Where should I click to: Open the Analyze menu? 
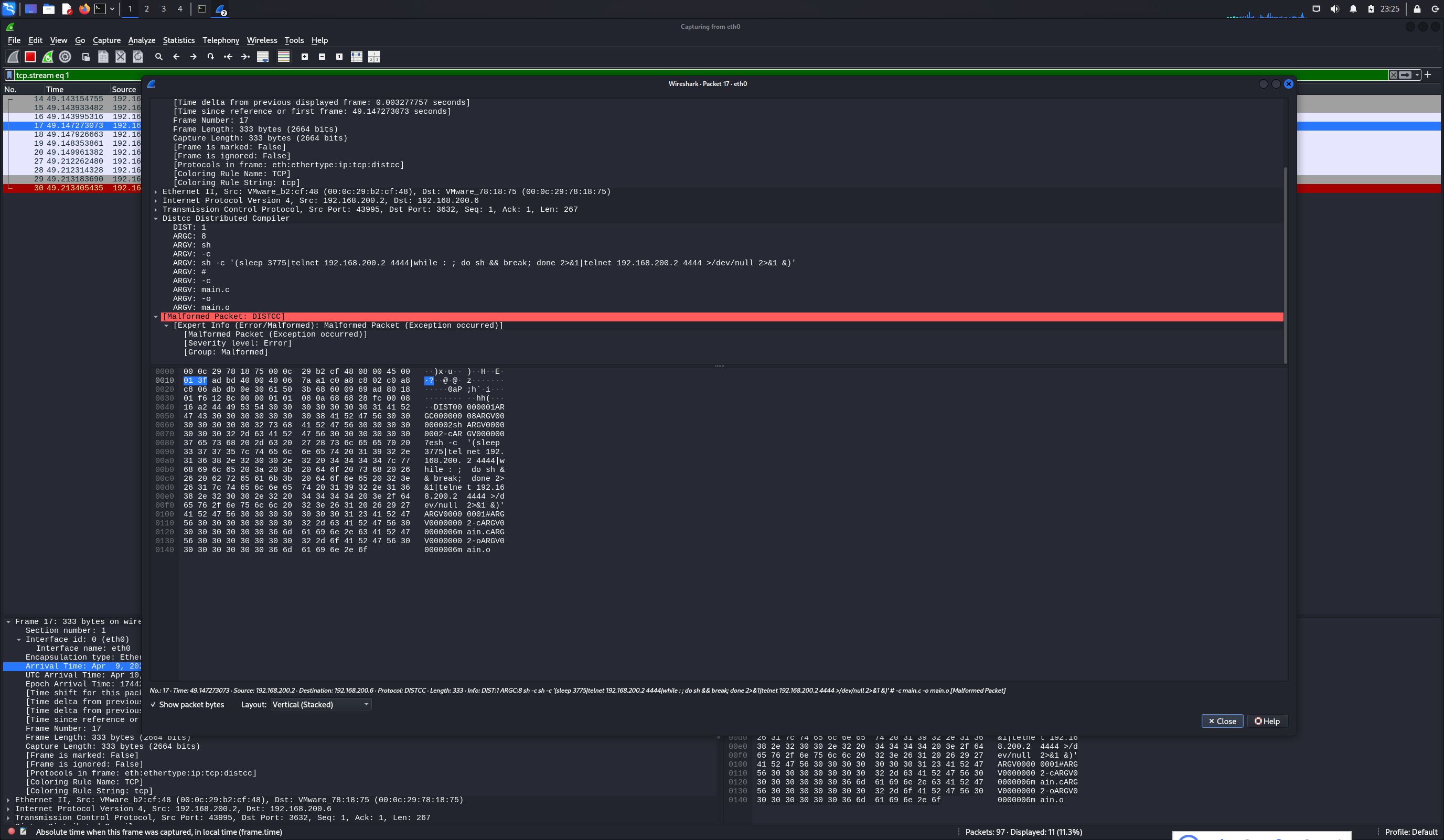(142, 40)
